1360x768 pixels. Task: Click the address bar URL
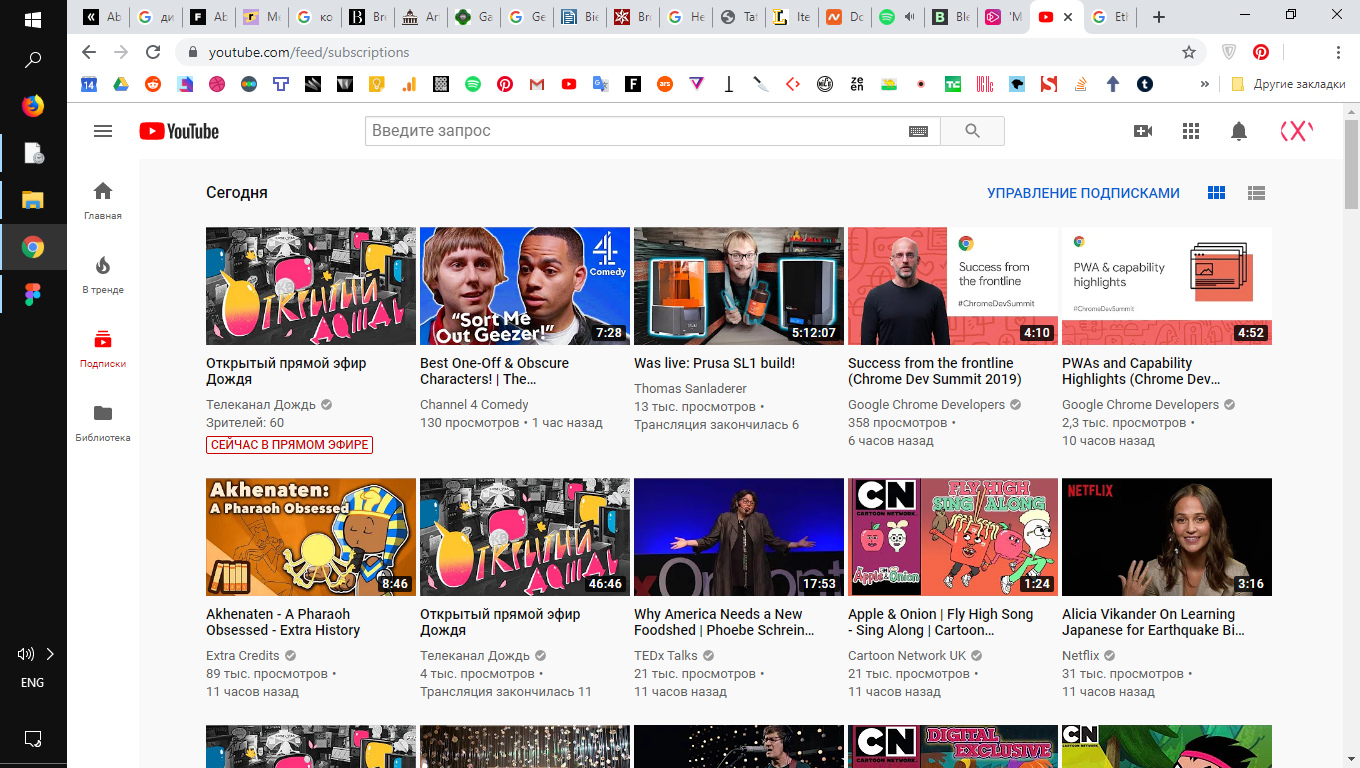coord(309,52)
